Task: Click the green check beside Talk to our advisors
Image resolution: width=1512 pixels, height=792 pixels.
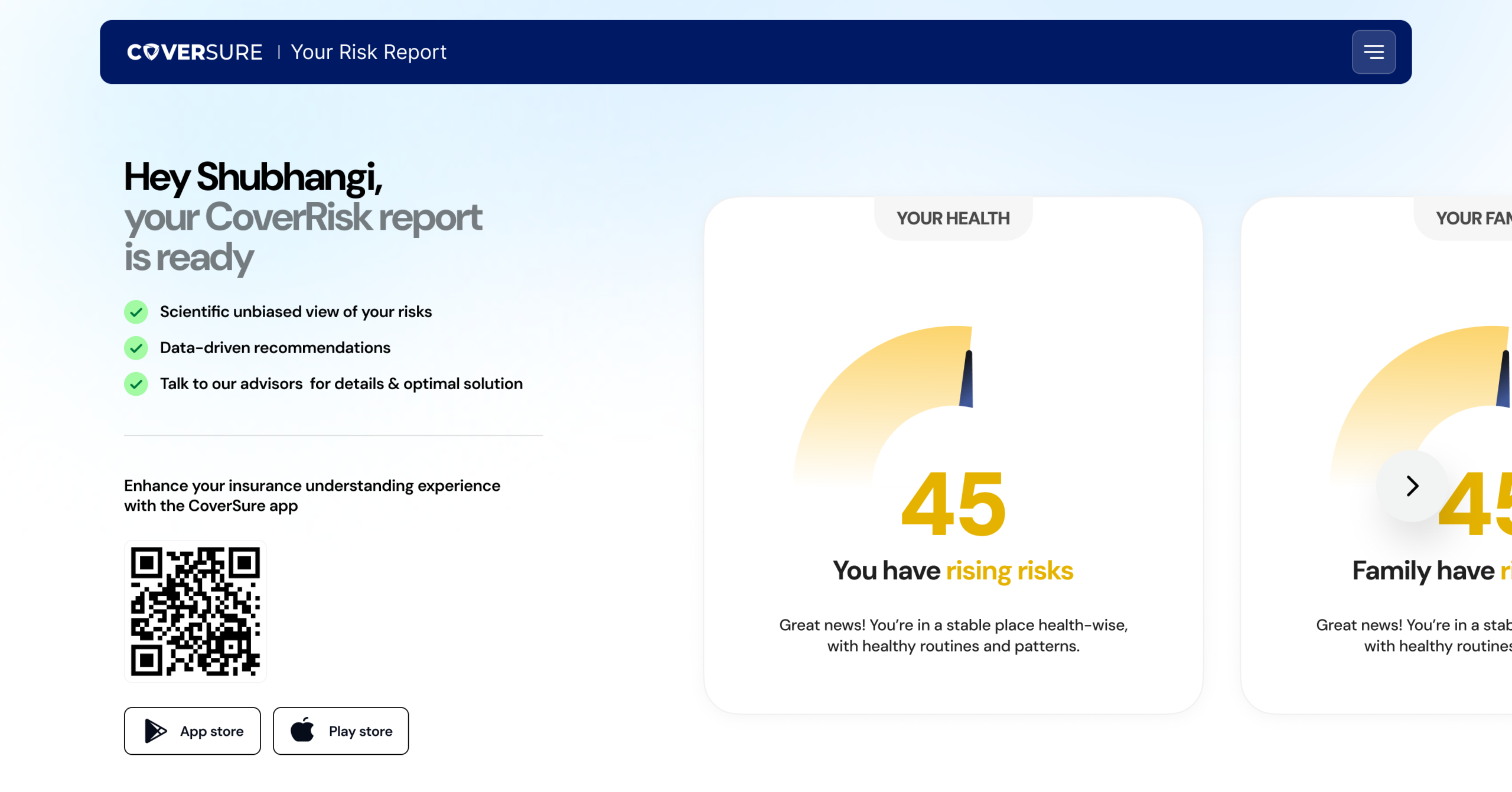Action: tap(136, 384)
